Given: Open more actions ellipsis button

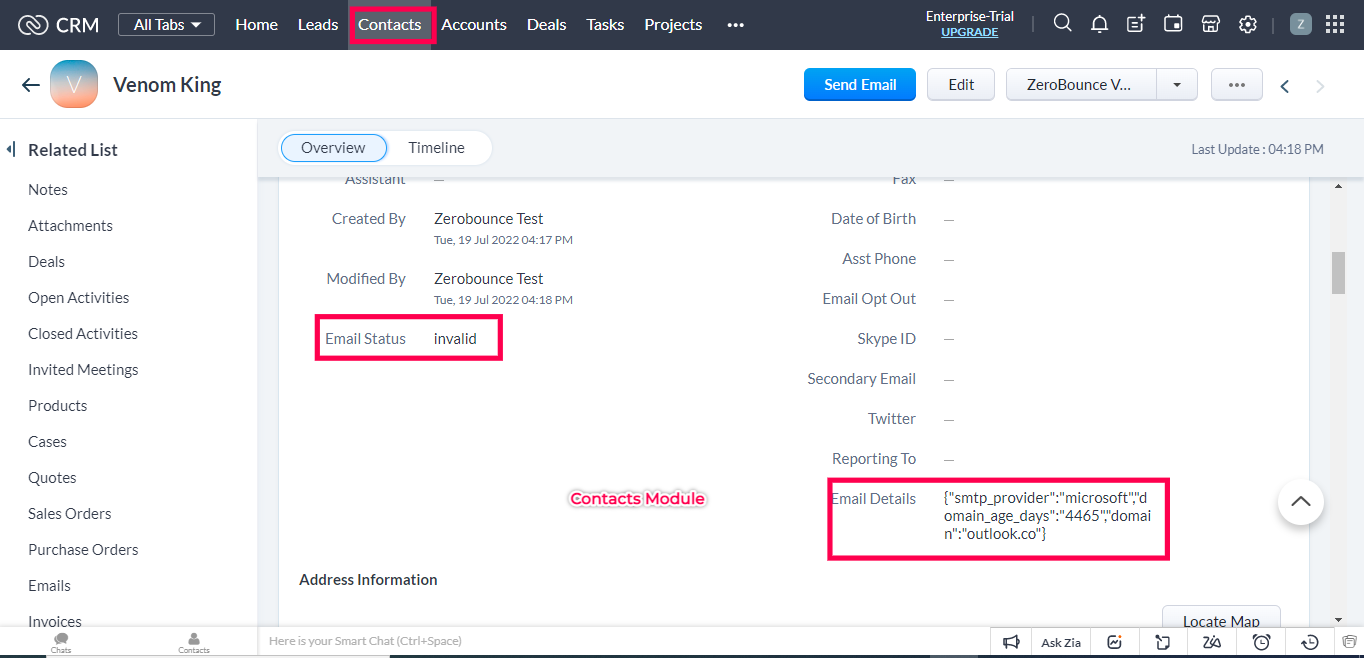Looking at the screenshot, I should pyautogui.click(x=1237, y=85).
